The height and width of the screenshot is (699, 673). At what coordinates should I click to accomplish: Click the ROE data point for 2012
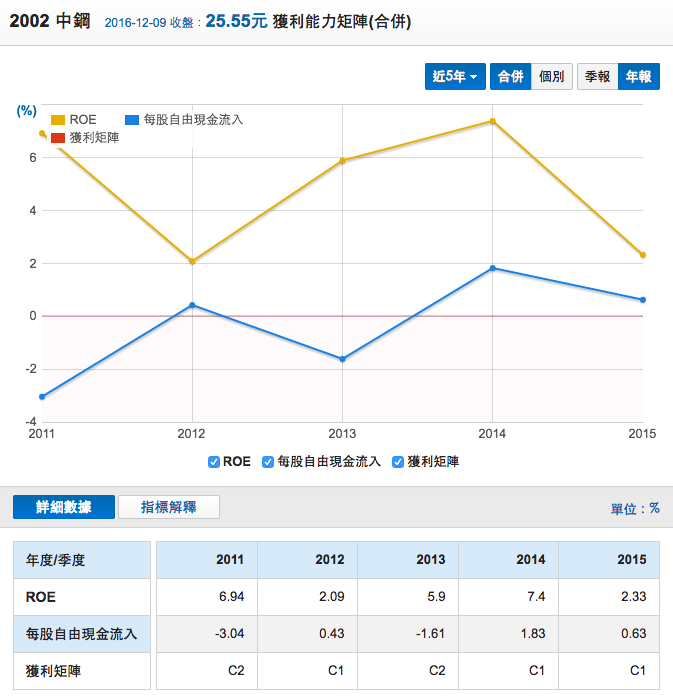[x=192, y=261]
